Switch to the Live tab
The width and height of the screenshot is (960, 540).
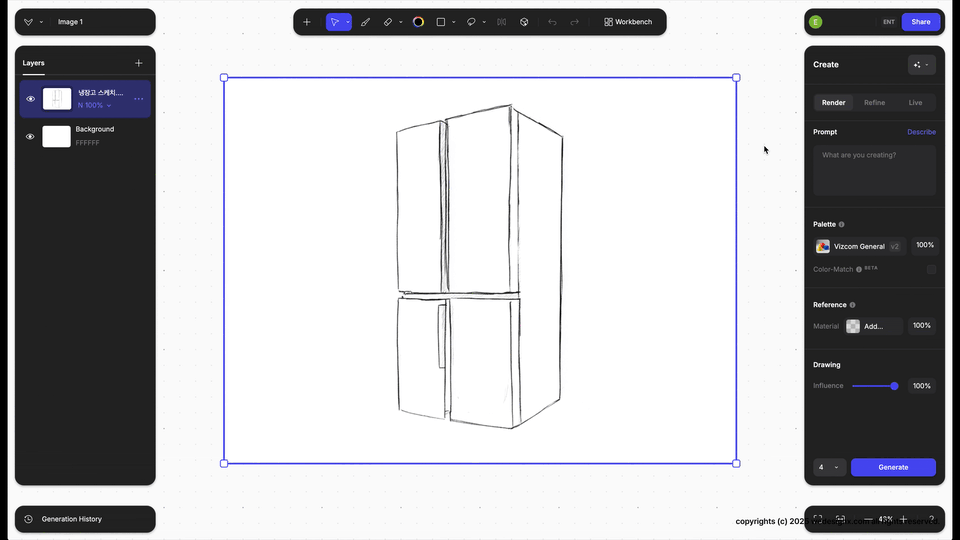coord(915,103)
